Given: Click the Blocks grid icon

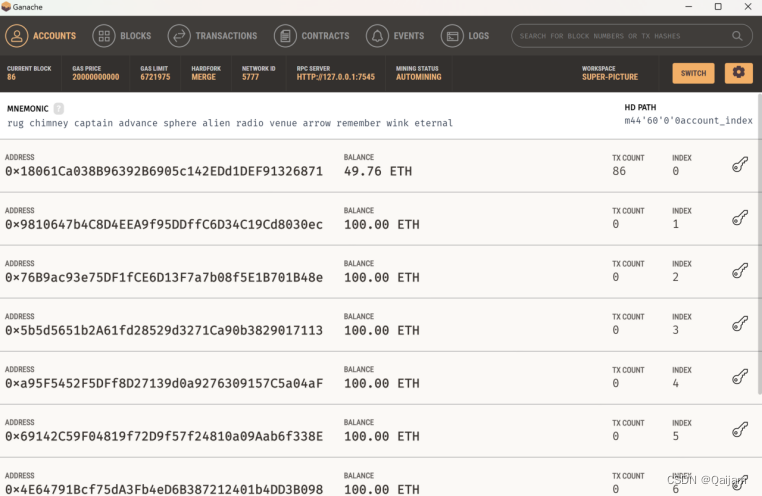Looking at the screenshot, I should click(104, 36).
